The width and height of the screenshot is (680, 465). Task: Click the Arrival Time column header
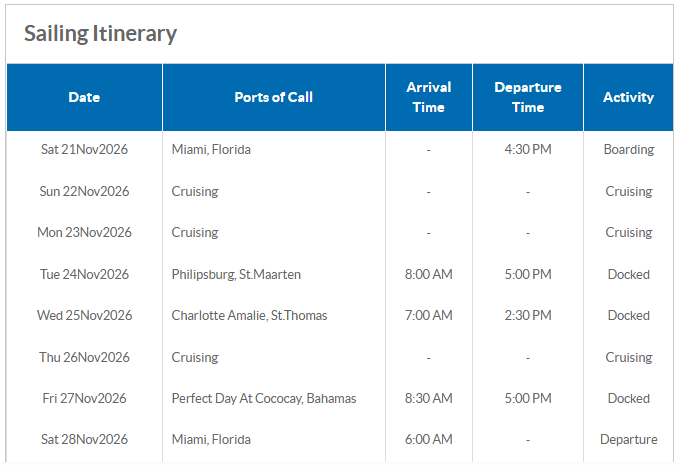click(428, 97)
